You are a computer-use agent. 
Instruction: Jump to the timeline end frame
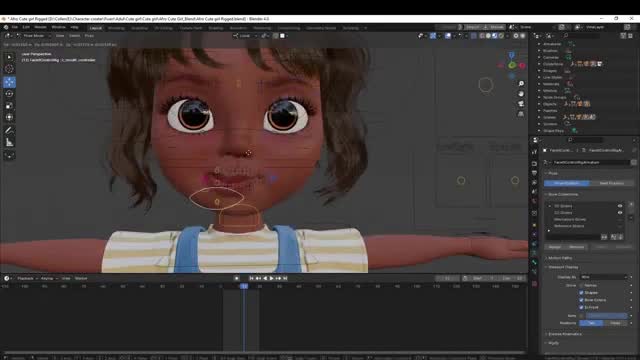[285, 278]
